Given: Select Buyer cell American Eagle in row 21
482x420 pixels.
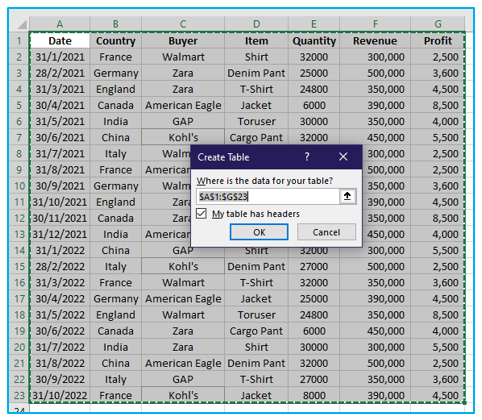Looking at the screenshot, I should tap(183, 363).
